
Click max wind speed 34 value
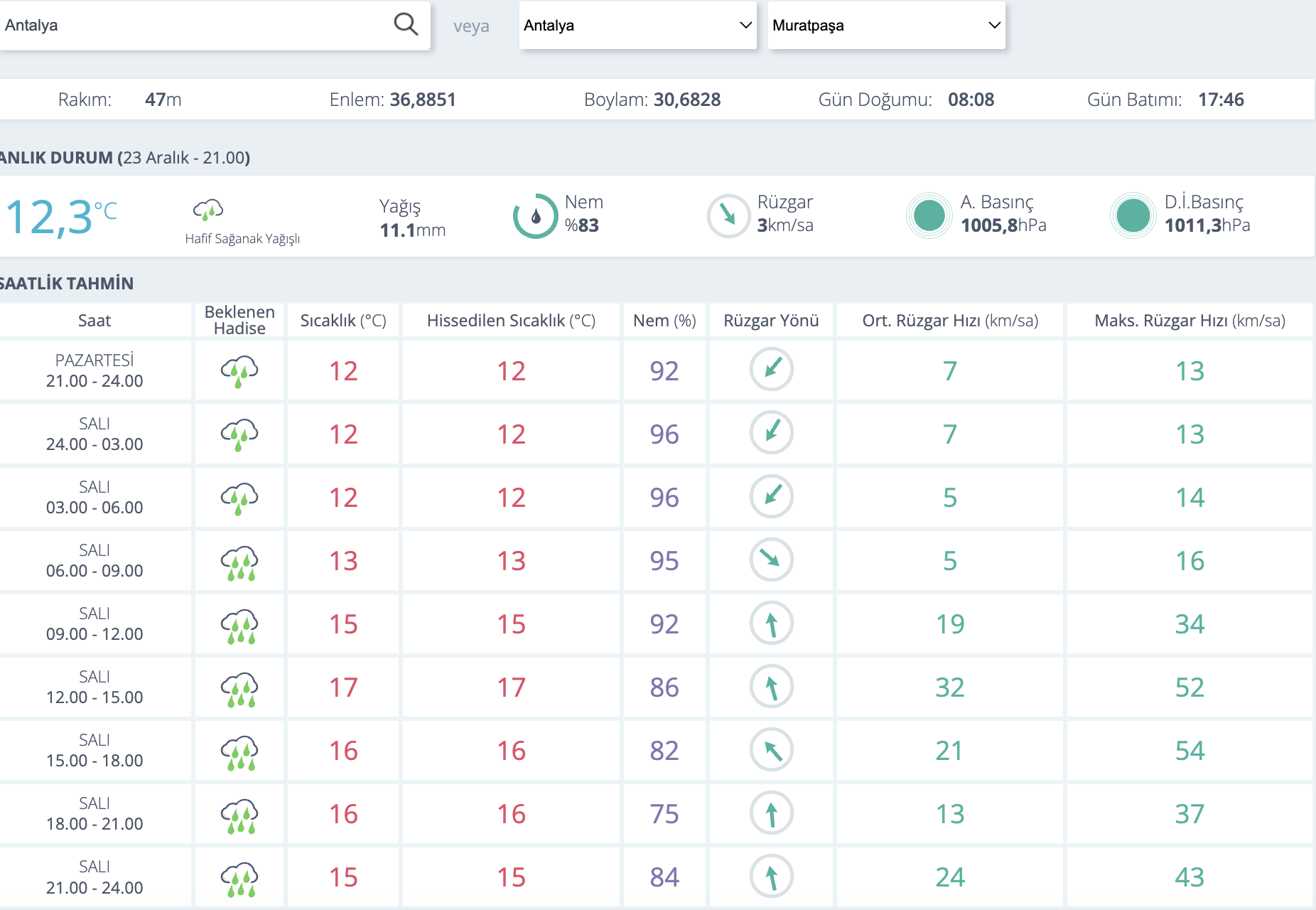pyautogui.click(x=1190, y=624)
